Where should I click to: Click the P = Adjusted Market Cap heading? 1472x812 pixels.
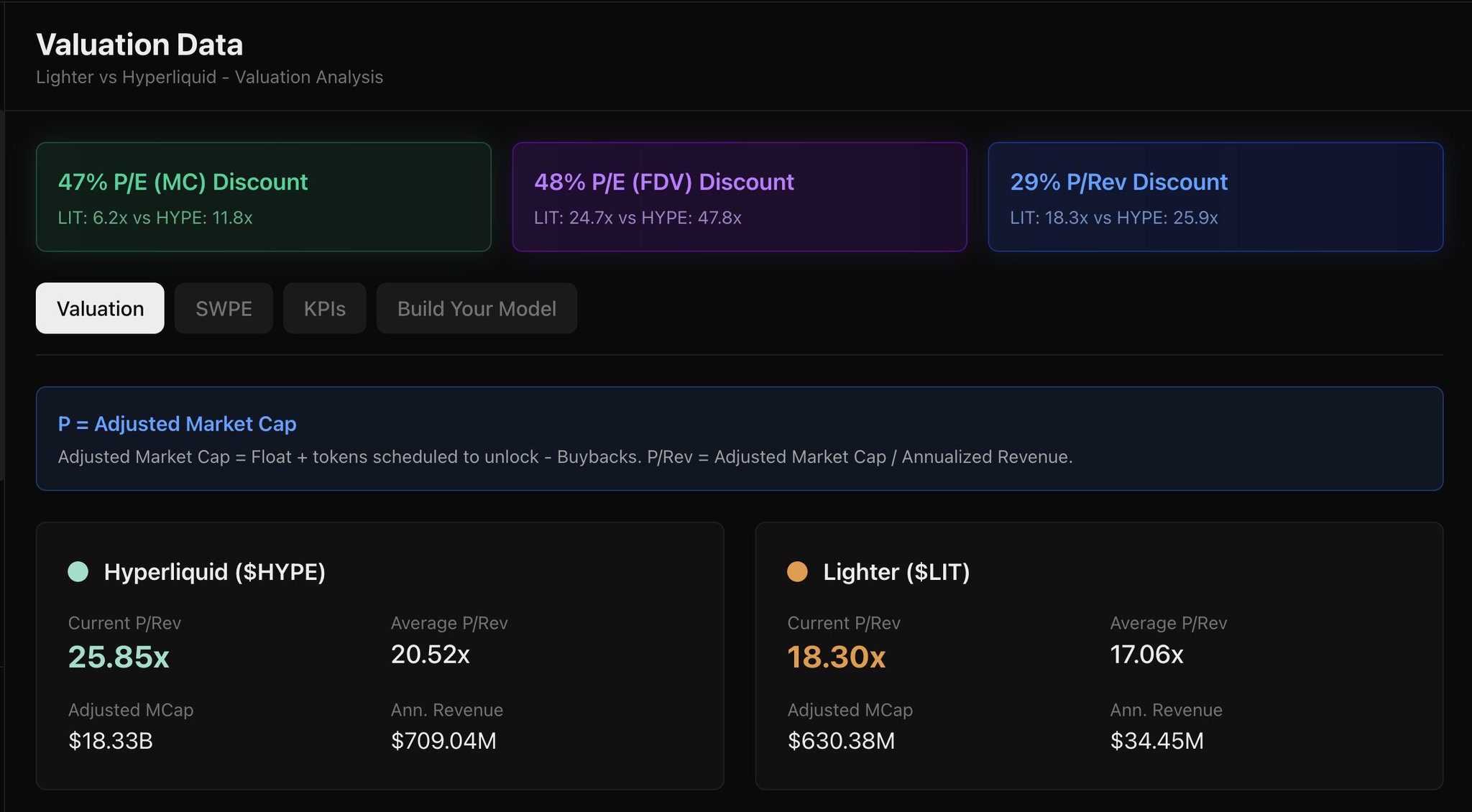point(177,424)
